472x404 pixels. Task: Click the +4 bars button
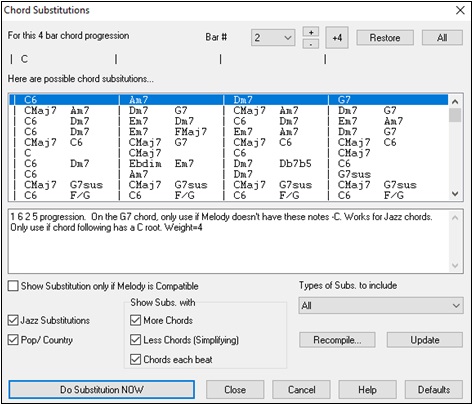(337, 38)
